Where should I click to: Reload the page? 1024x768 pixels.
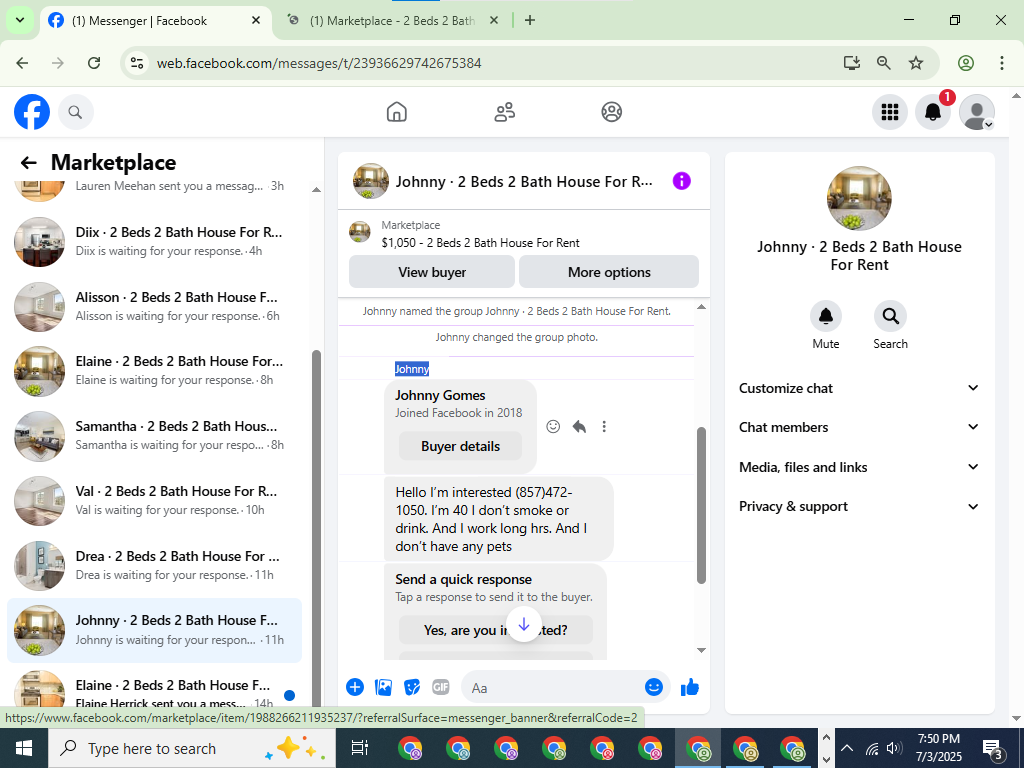(94, 63)
